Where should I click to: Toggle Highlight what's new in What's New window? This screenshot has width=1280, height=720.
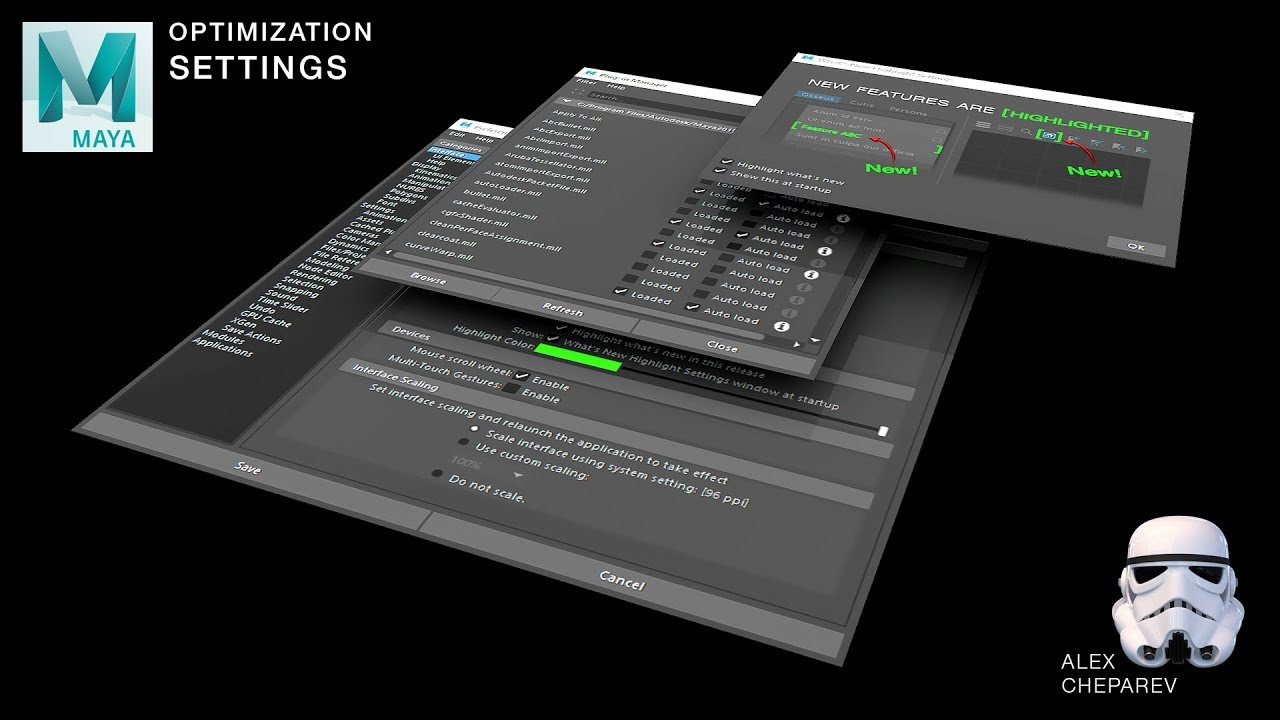(727, 160)
